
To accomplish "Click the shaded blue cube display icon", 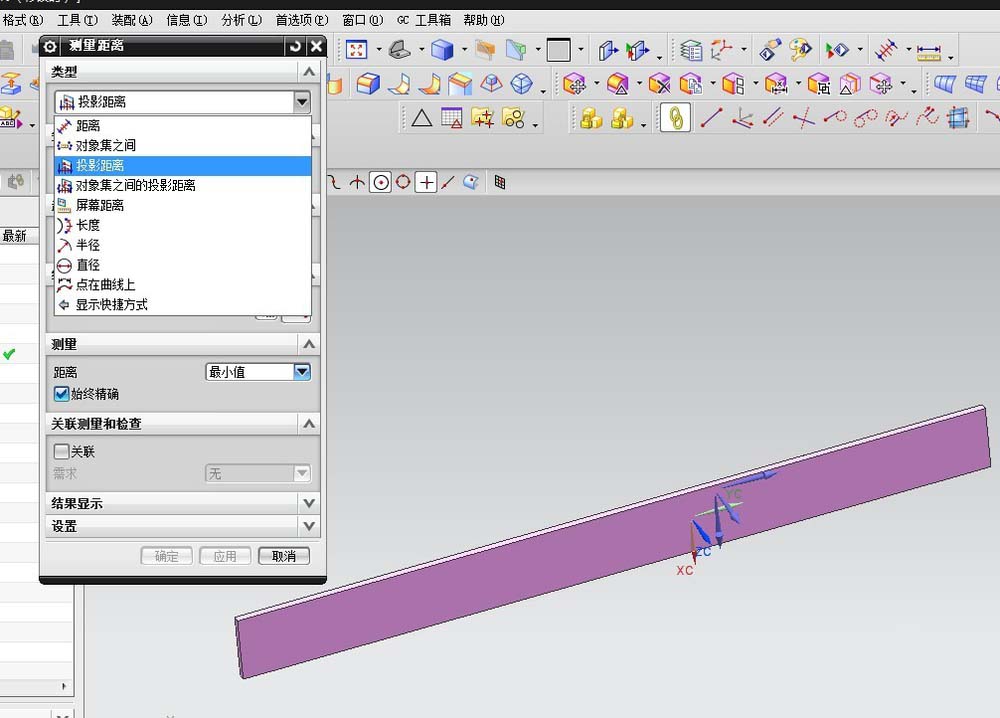I will [x=441, y=50].
